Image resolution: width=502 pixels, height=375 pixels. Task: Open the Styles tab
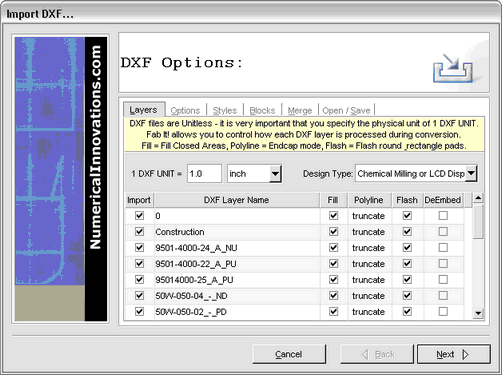click(225, 110)
